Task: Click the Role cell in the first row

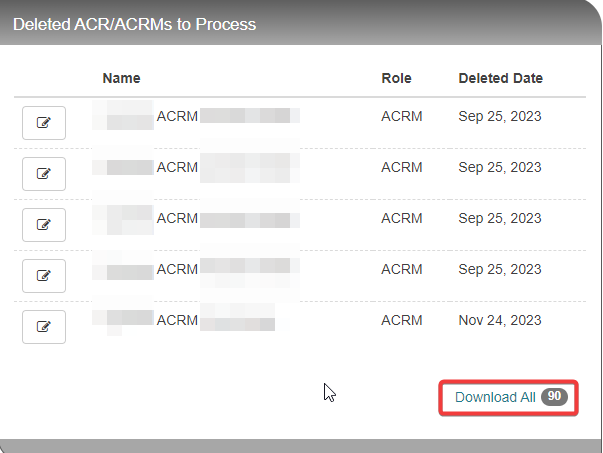Action: (x=402, y=116)
